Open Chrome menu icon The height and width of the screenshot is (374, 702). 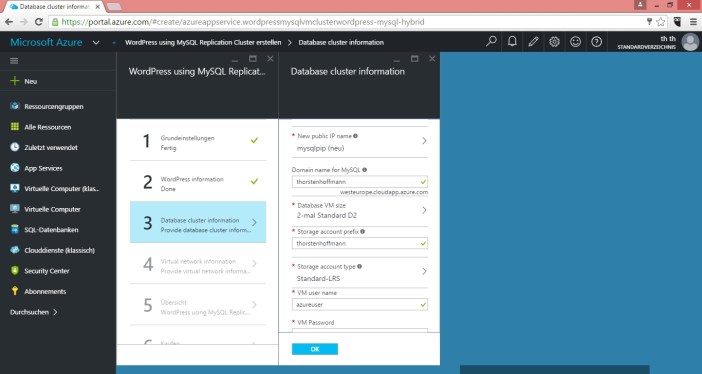point(693,21)
